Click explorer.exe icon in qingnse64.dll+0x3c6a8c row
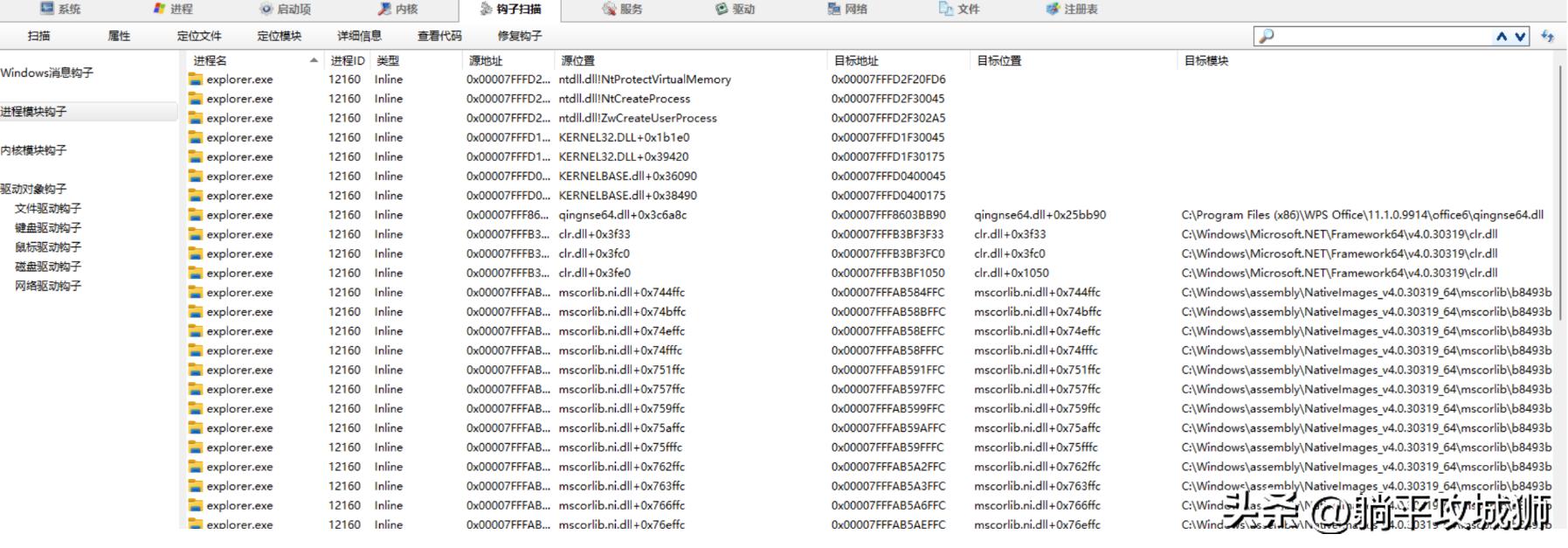Screen dimensions: 1568x548 [196, 215]
